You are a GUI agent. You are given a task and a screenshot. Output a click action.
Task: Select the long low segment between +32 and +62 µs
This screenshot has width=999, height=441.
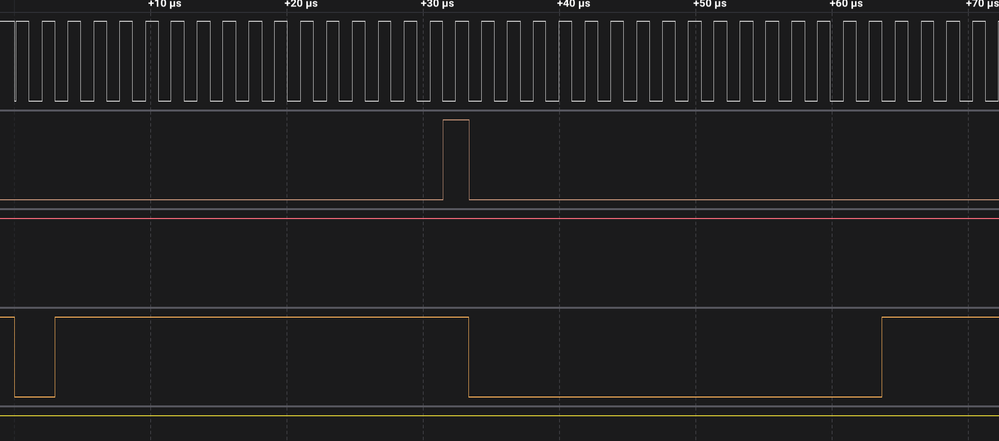[x=675, y=357]
